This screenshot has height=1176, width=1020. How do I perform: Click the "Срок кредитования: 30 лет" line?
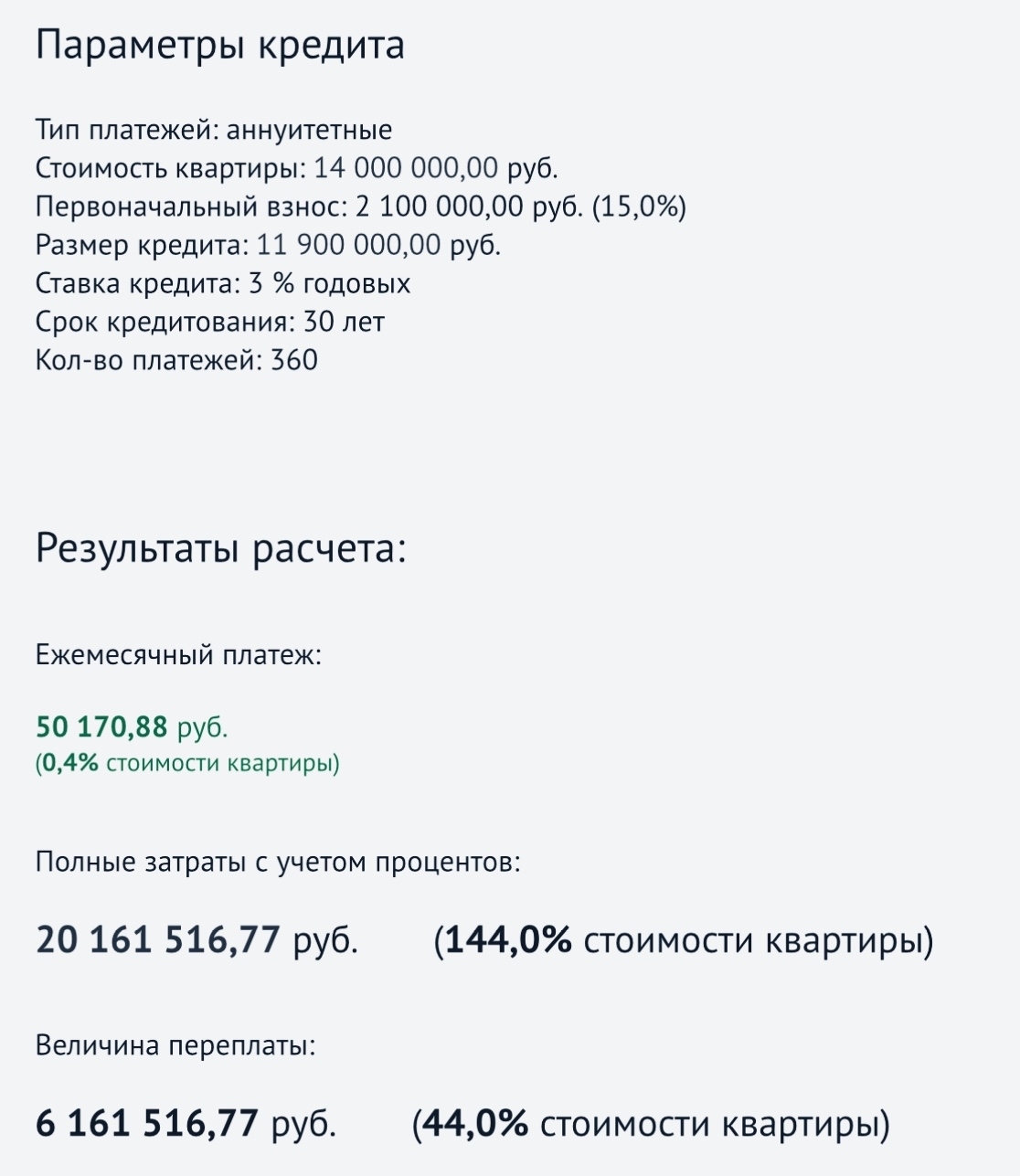(210, 322)
